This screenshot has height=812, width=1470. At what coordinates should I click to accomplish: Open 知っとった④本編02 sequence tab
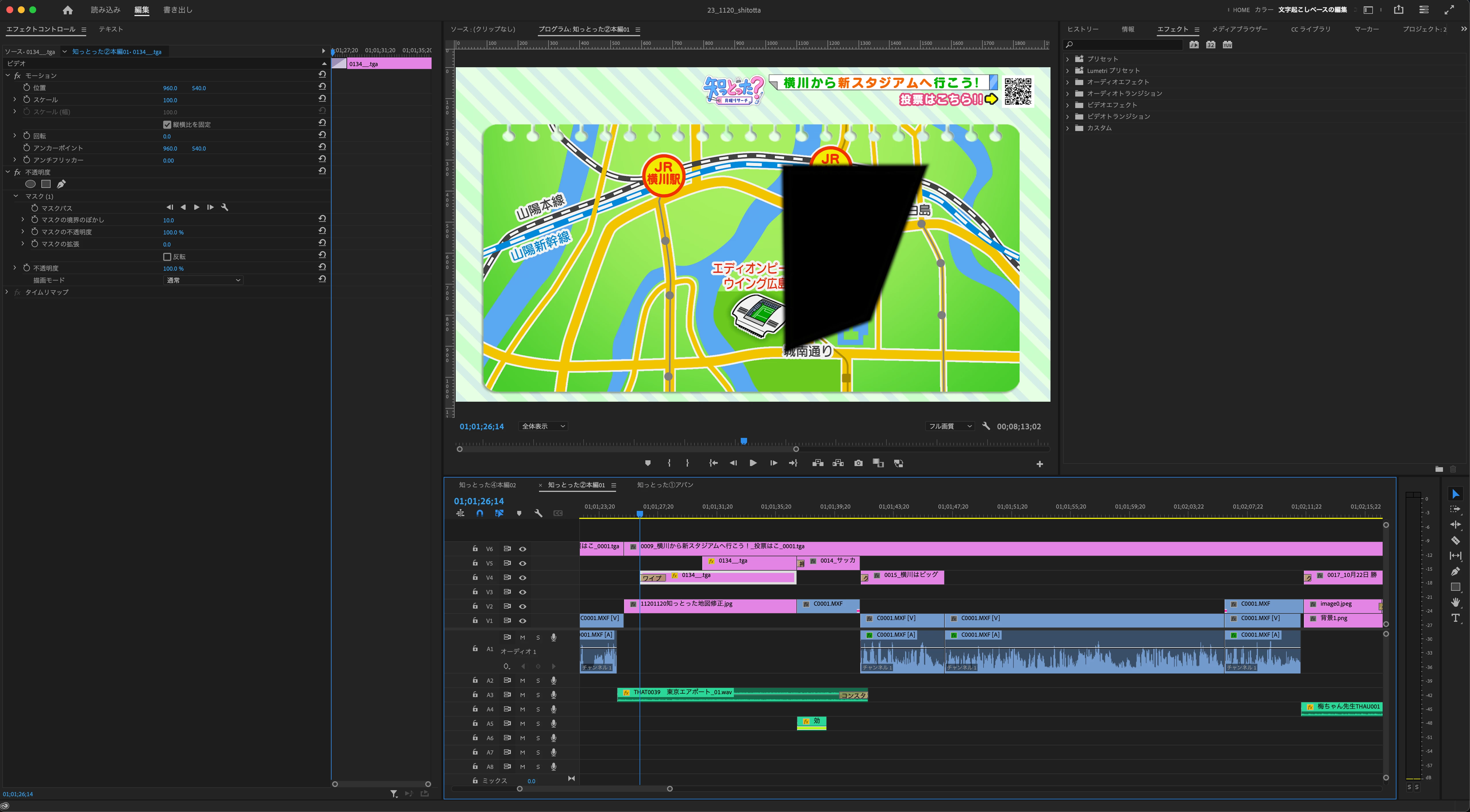(x=487, y=485)
